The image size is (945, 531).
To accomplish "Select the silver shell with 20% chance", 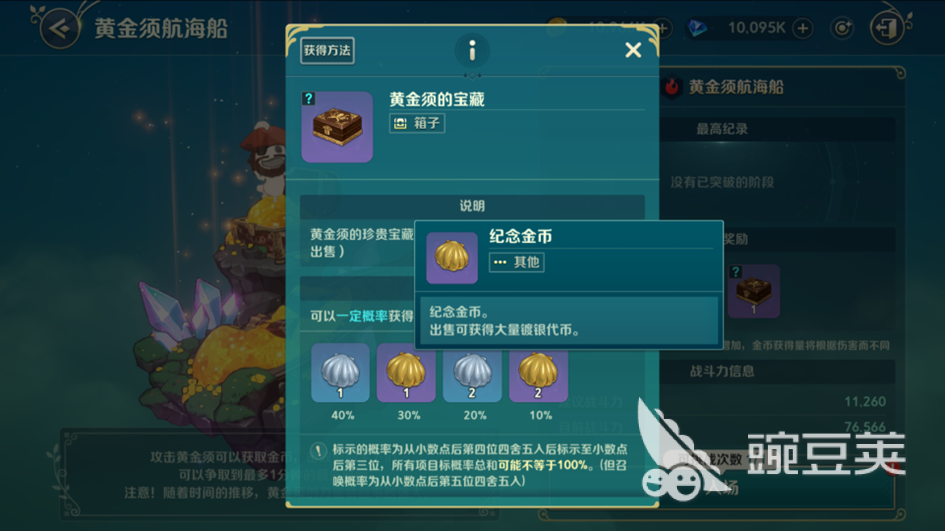I will click(472, 373).
